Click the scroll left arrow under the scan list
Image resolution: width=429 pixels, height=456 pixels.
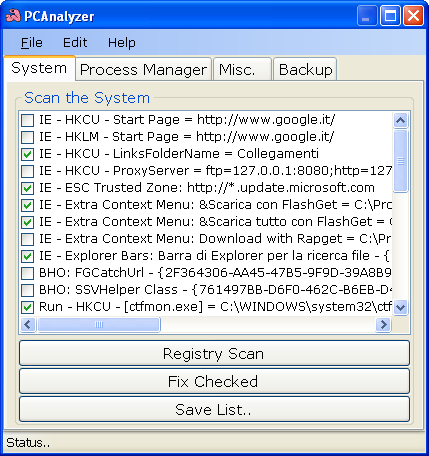point(28,324)
